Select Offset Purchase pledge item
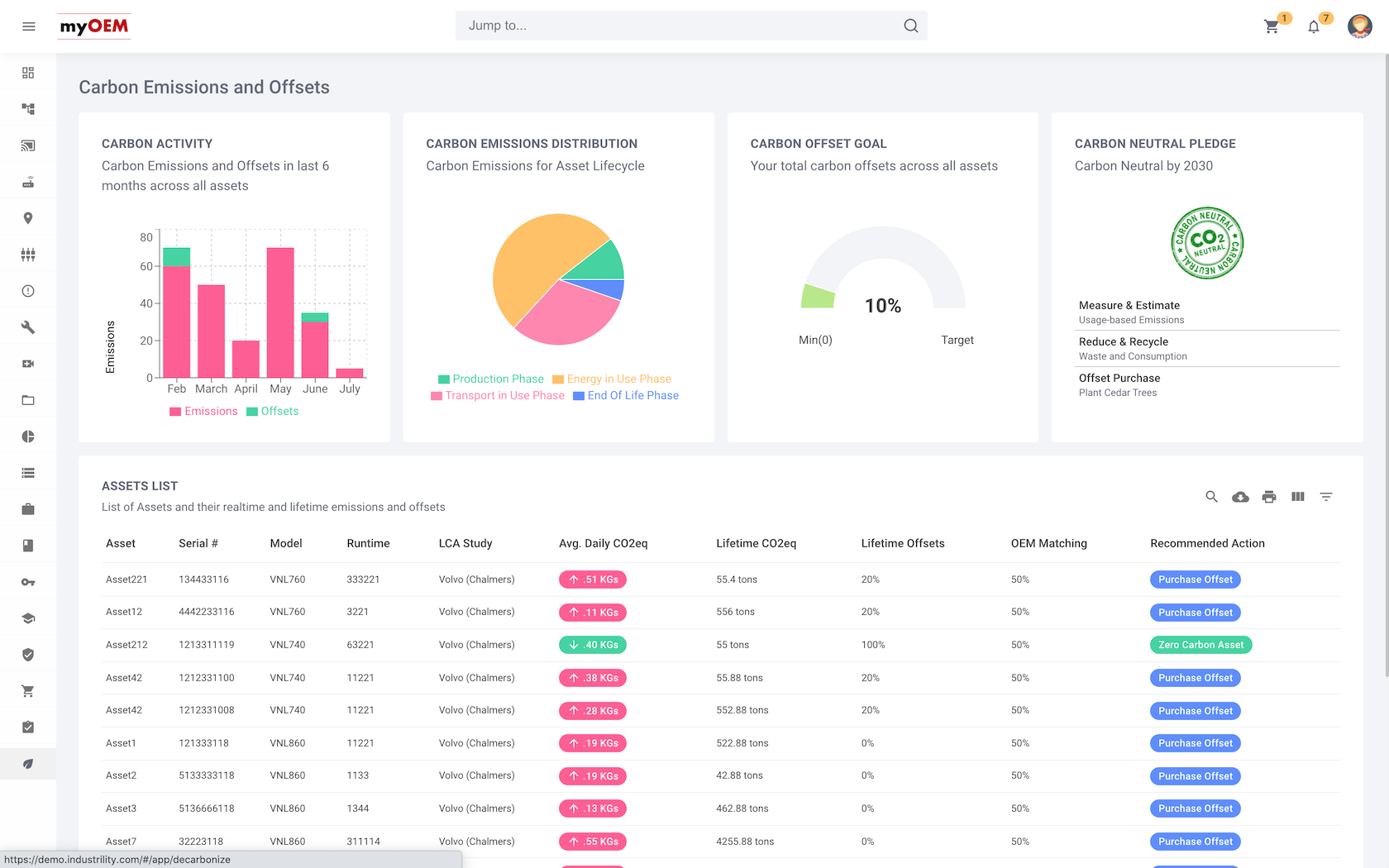The image size is (1389, 868). point(1208,384)
